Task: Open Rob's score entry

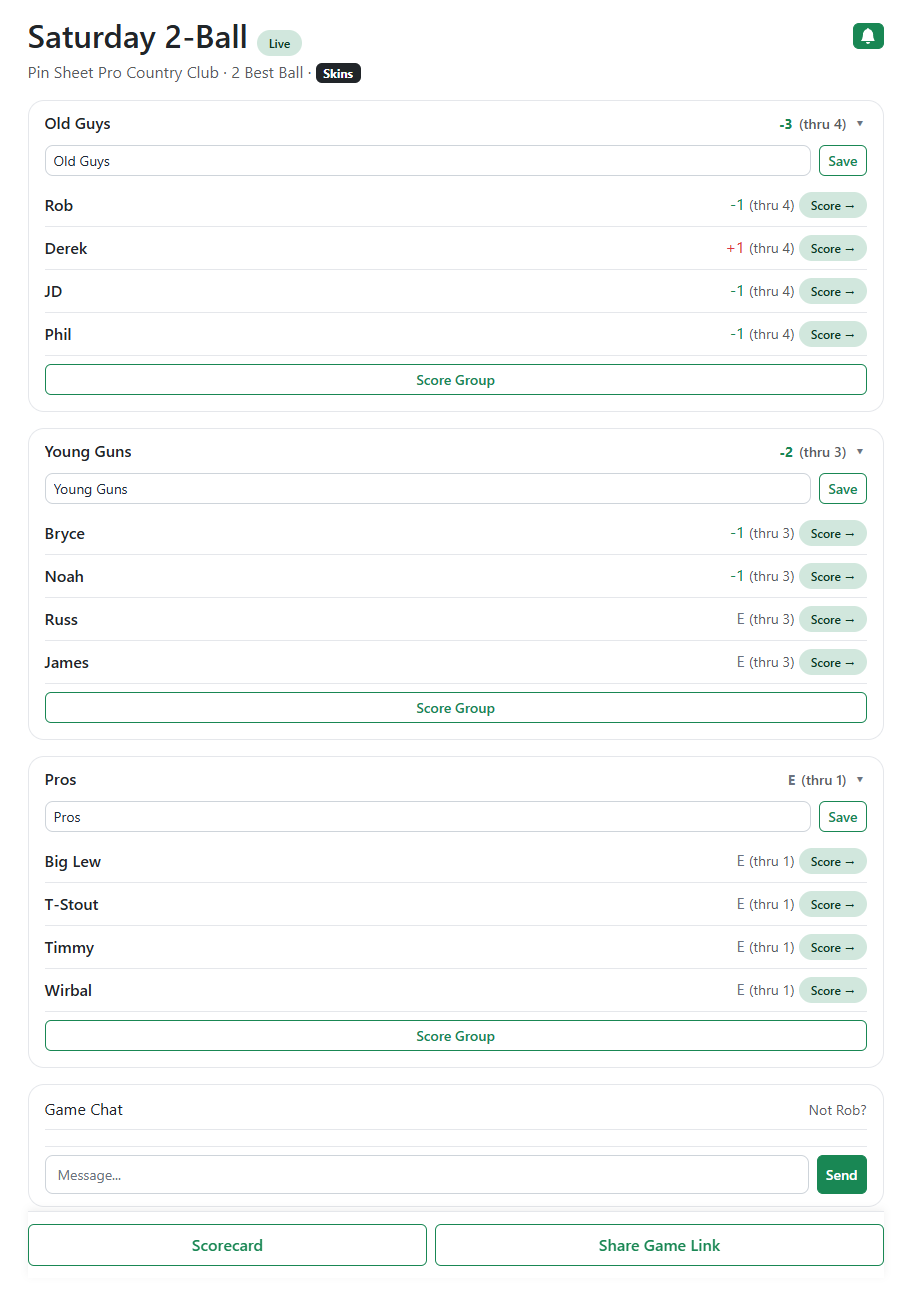Action: (x=833, y=205)
